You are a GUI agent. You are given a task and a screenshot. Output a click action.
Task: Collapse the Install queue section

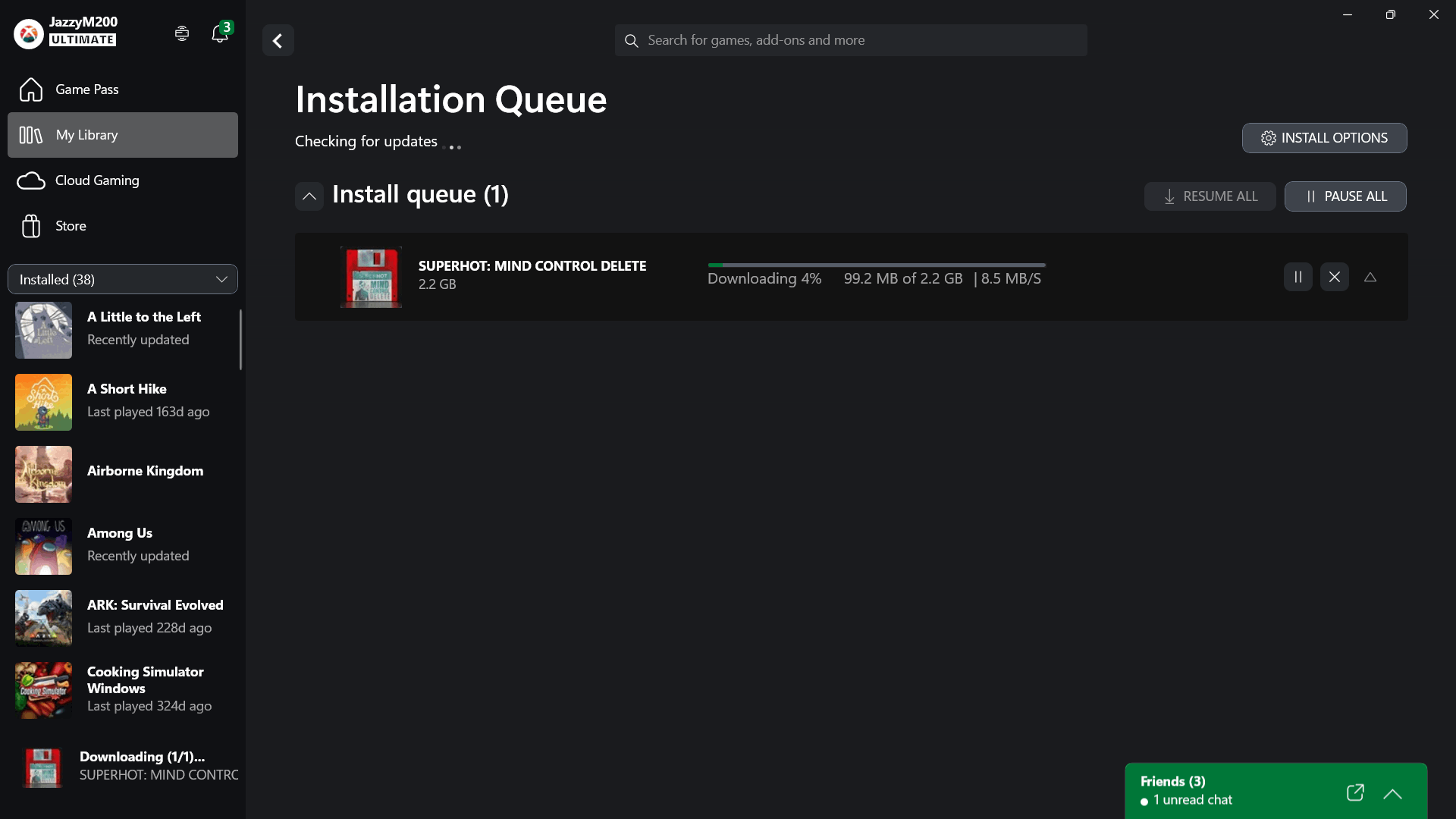pos(309,196)
